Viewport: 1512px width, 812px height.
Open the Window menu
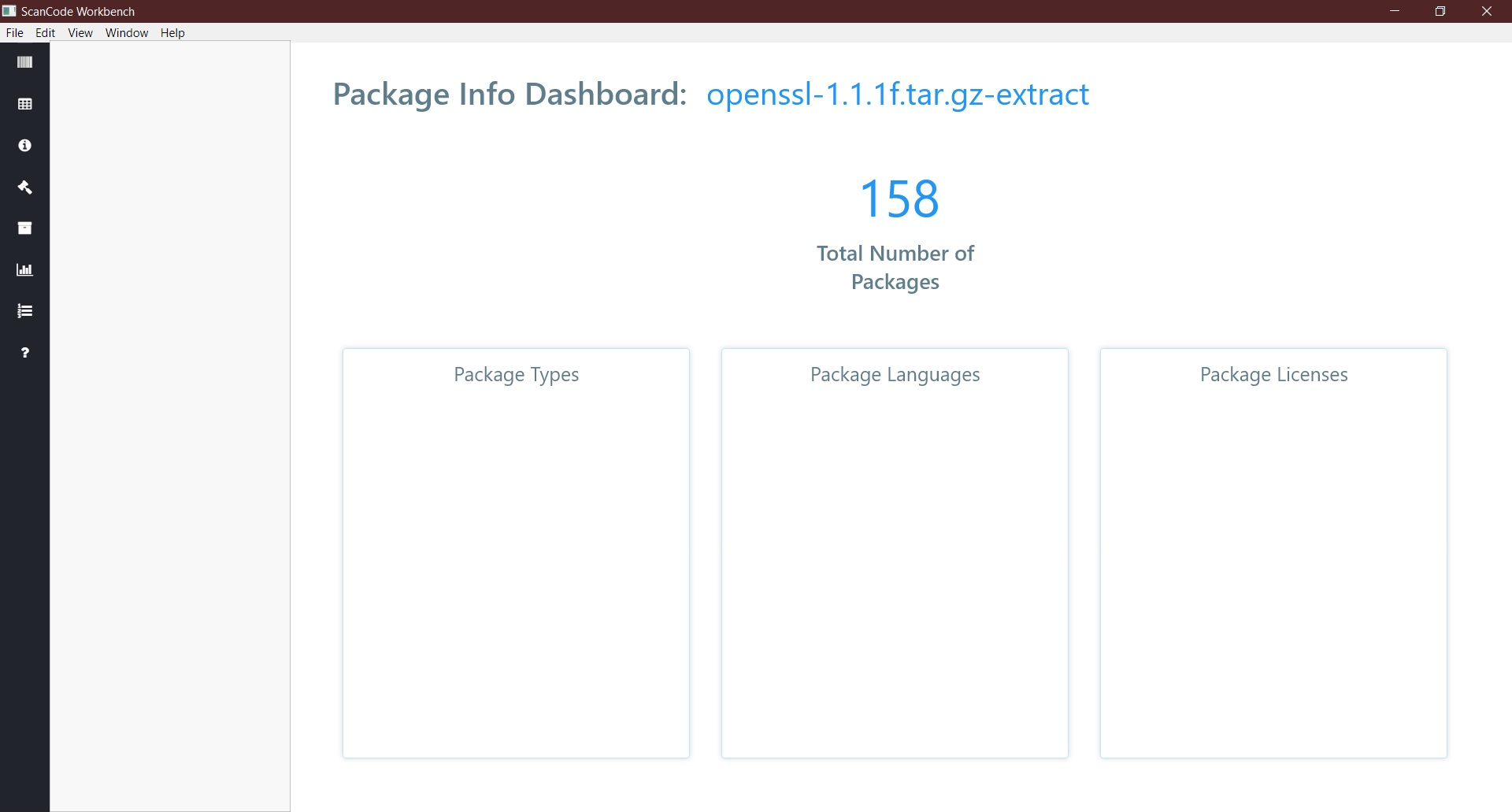pyautogui.click(x=126, y=32)
